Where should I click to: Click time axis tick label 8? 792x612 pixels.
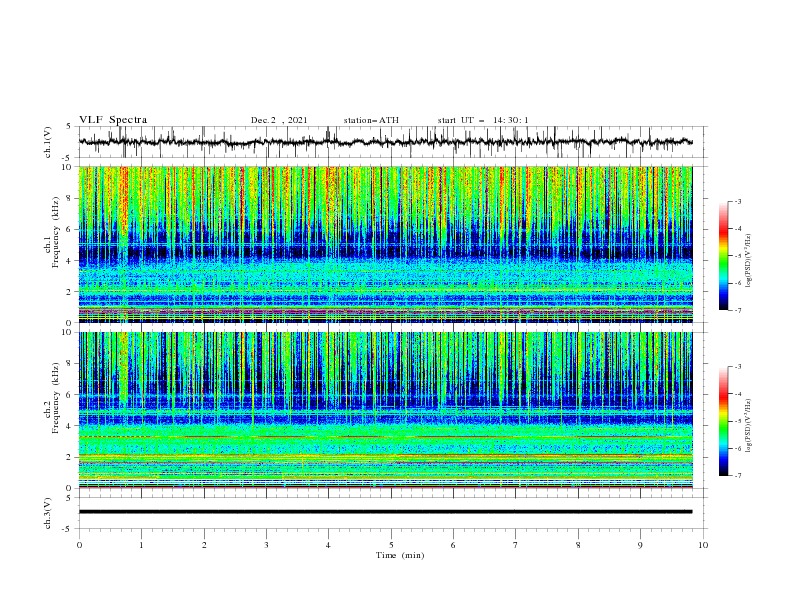point(578,545)
